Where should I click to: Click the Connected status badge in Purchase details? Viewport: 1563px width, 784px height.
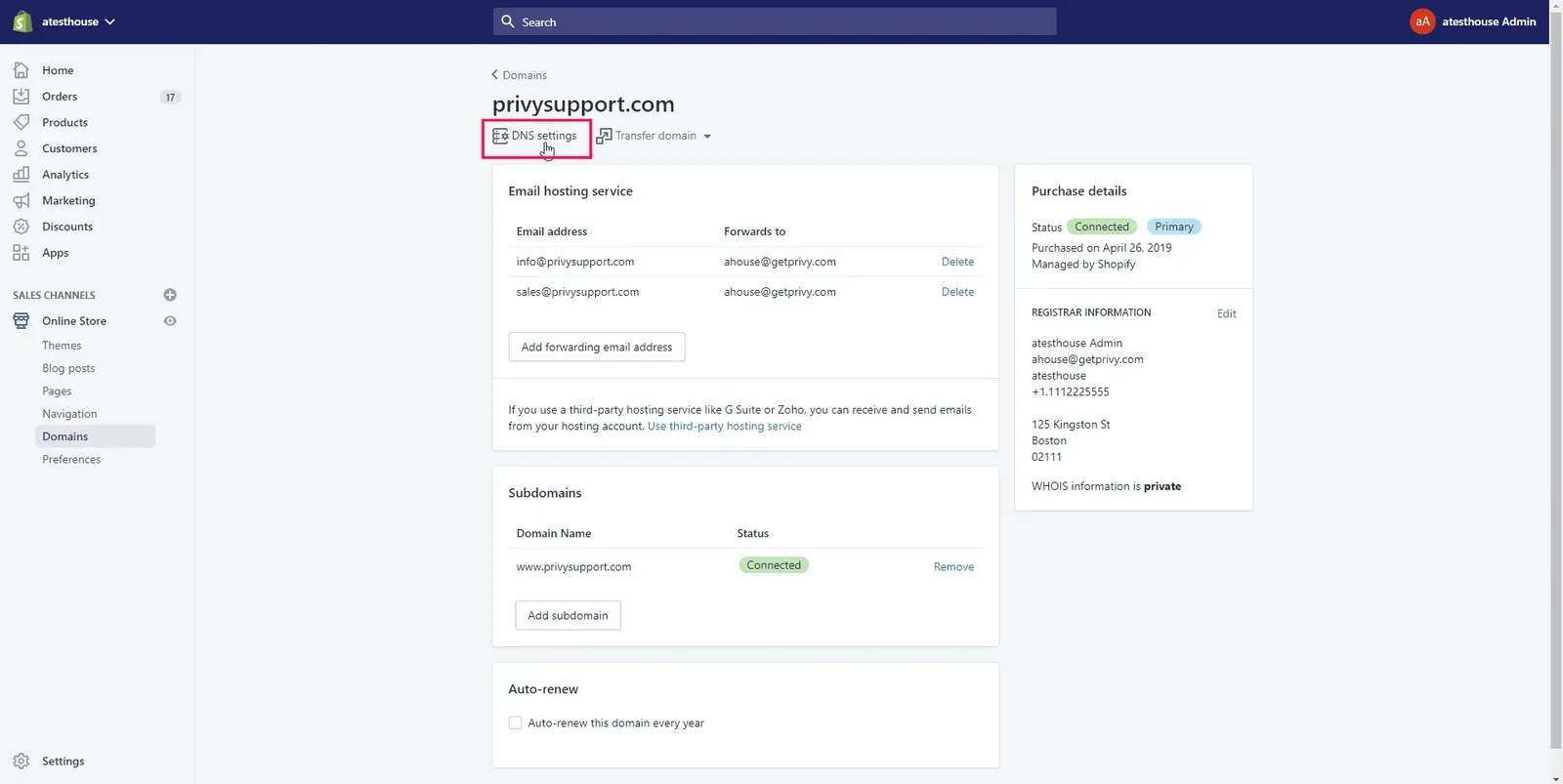[1102, 227]
